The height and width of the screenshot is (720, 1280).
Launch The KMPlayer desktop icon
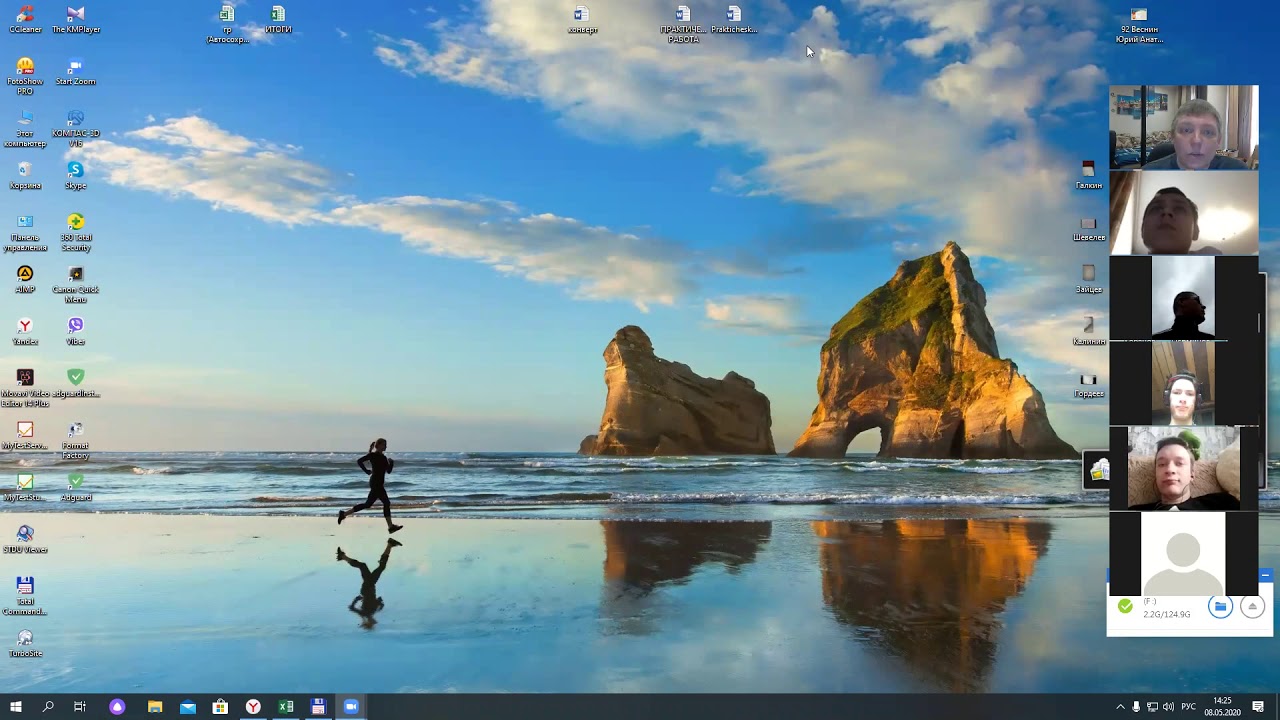point(76,19)
